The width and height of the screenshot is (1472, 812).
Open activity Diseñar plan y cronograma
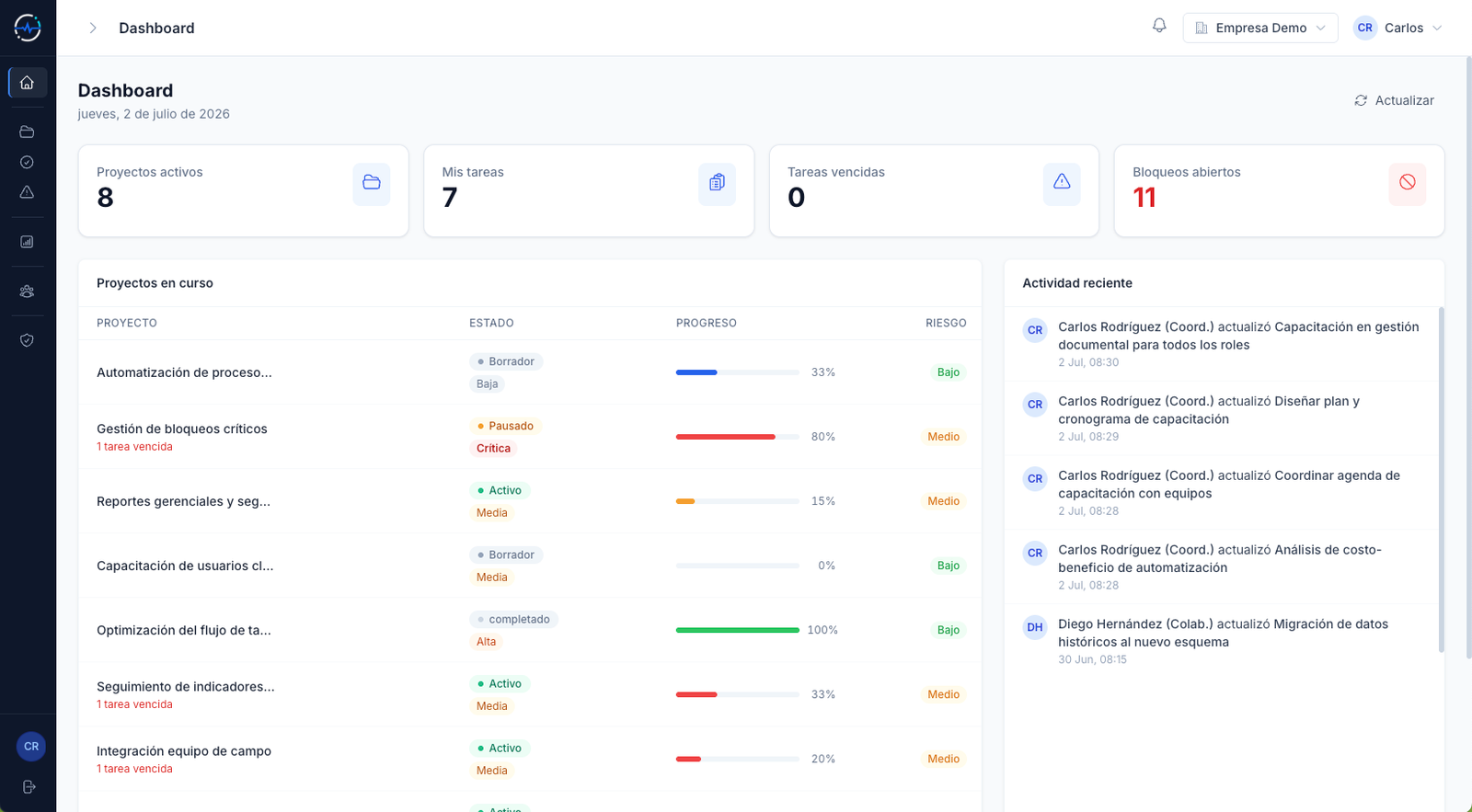1224,418
